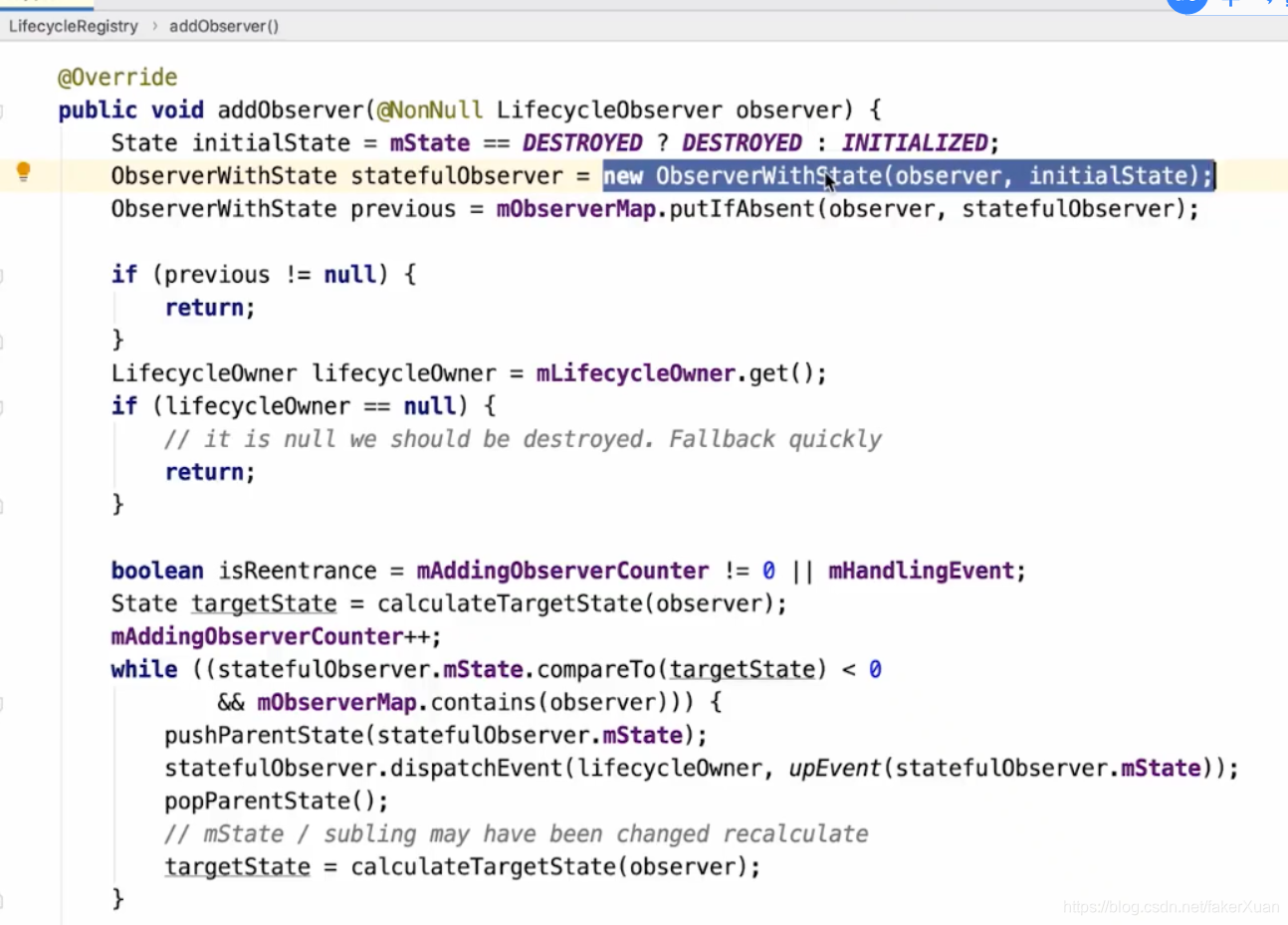Click the mLifecycleOwner field reference

click(635, 373)
